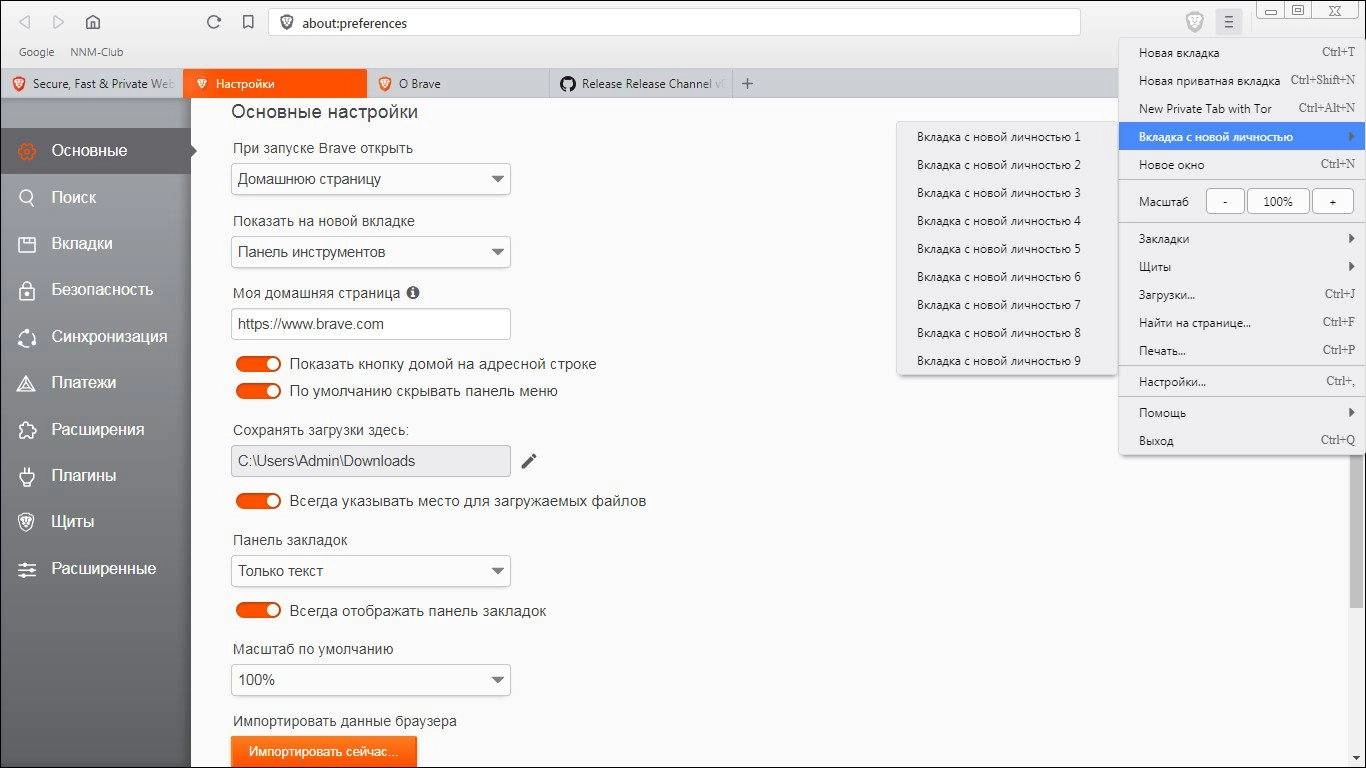Choose Загрузки... menu item
Viewport: 1366px width, 768px height.
coord(1242,295)
